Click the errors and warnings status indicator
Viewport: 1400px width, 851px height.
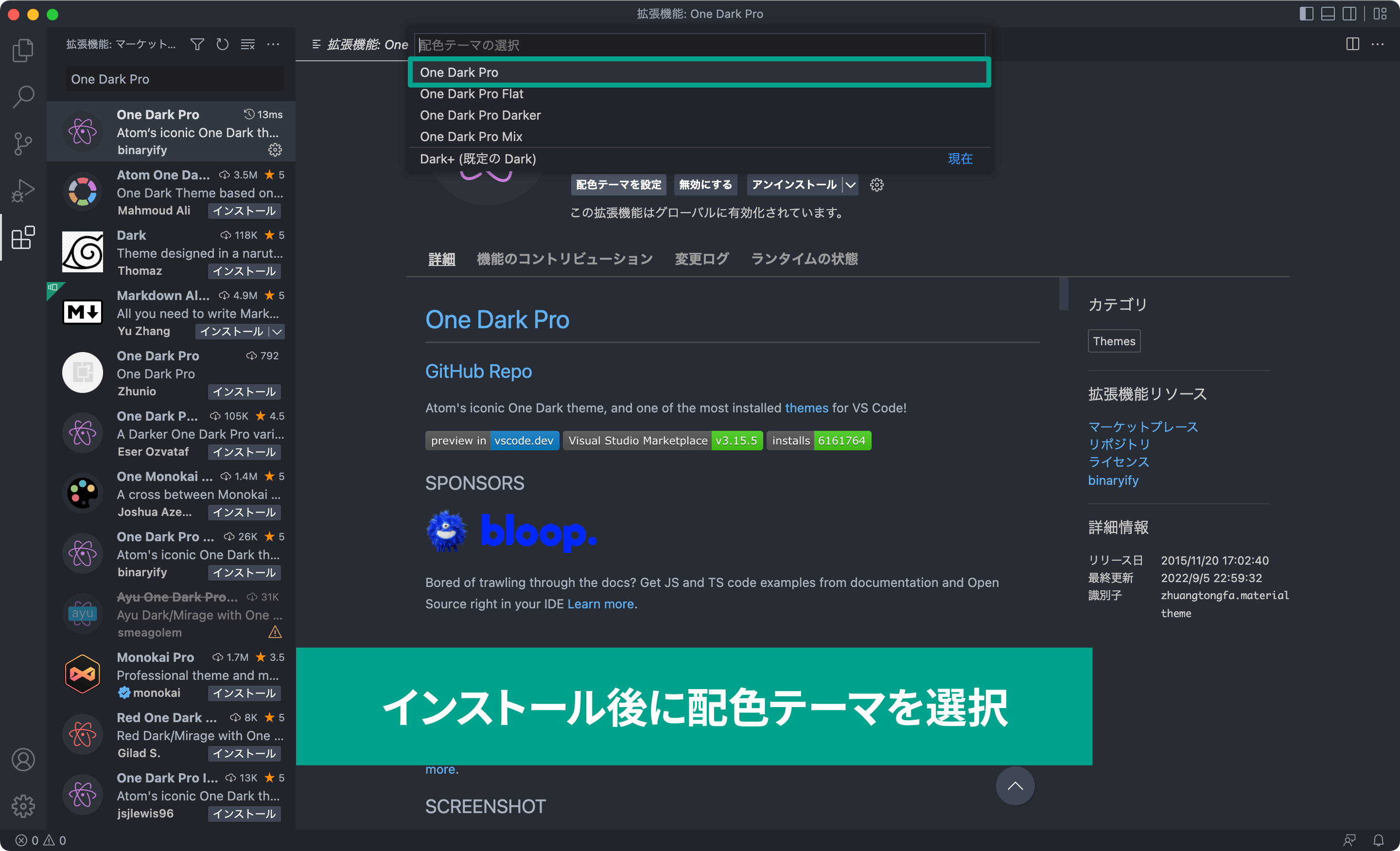click(x=40, y=840)
